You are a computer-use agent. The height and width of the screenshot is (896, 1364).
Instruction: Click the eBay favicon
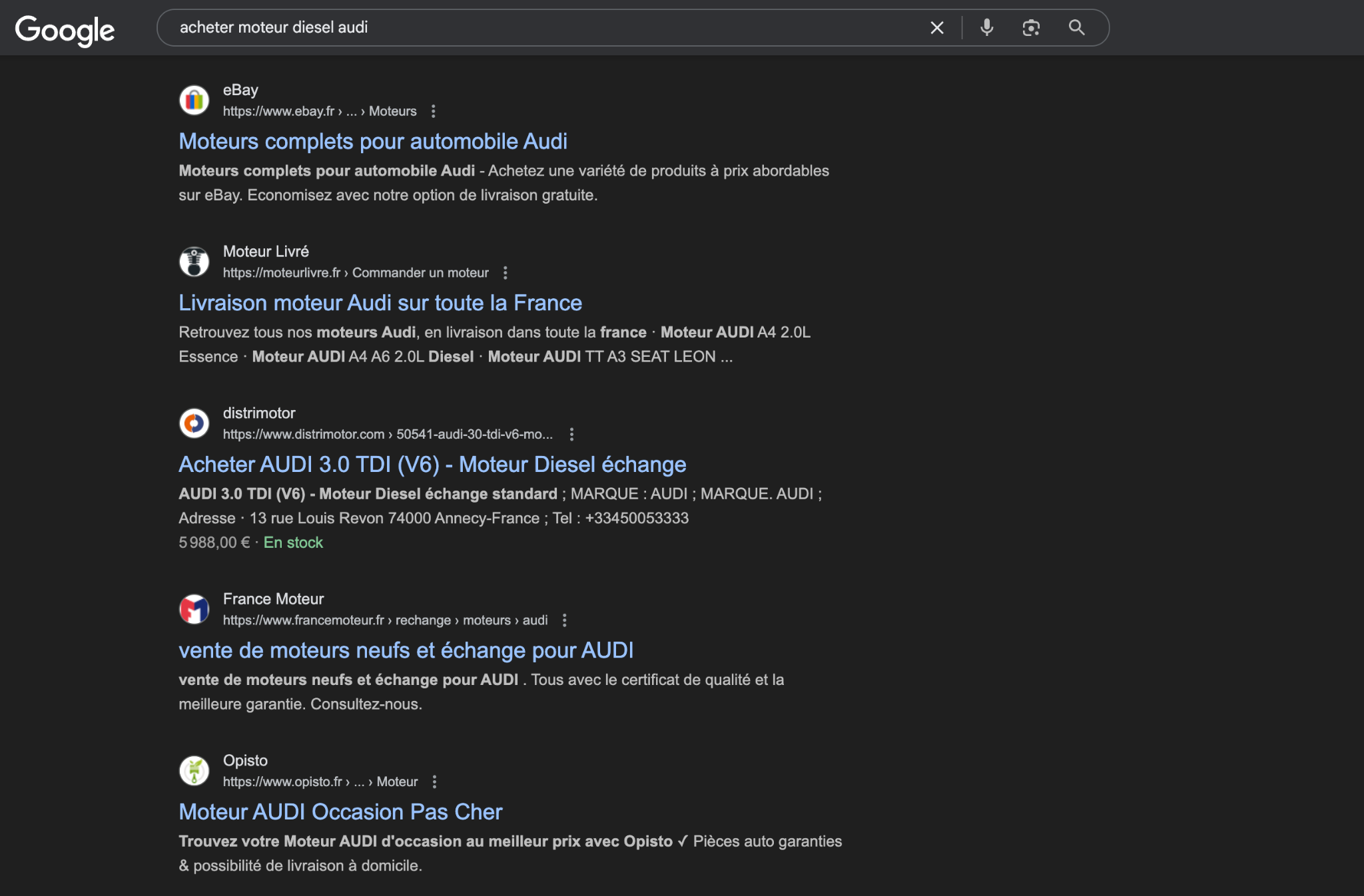194,100
